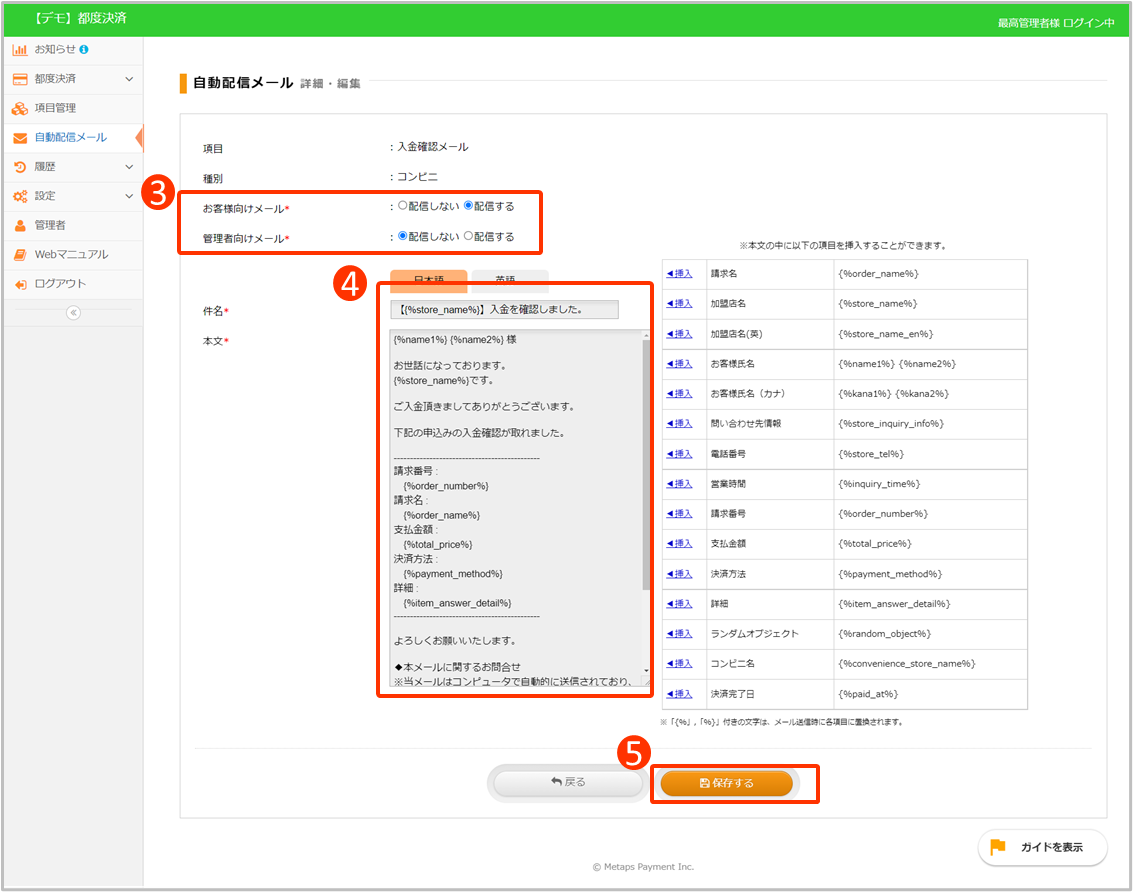Click the 都度決済 card icon in sidebar
Viewport: 1133px width, 892px height.
point(20,79)
